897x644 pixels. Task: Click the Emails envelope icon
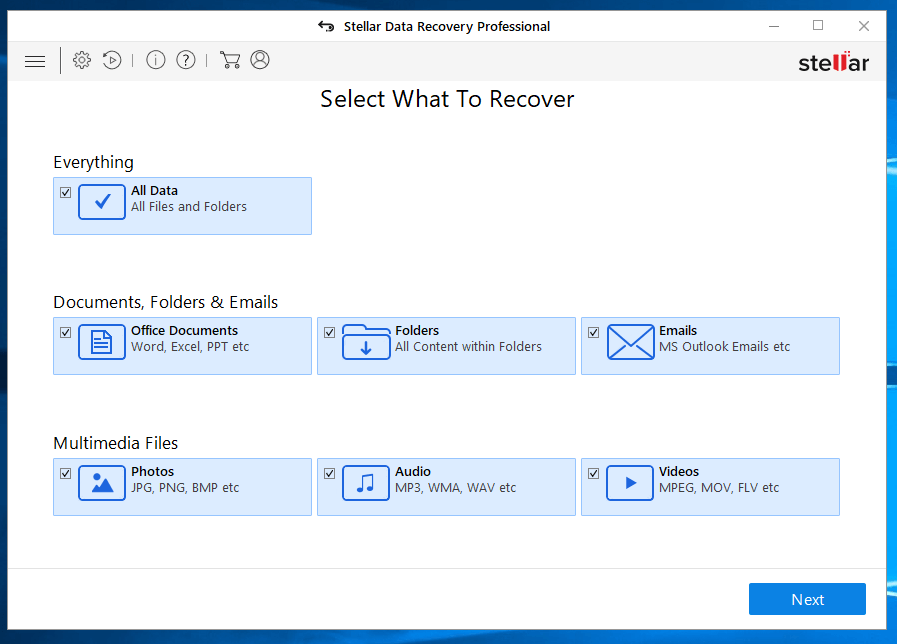[630, 342]
